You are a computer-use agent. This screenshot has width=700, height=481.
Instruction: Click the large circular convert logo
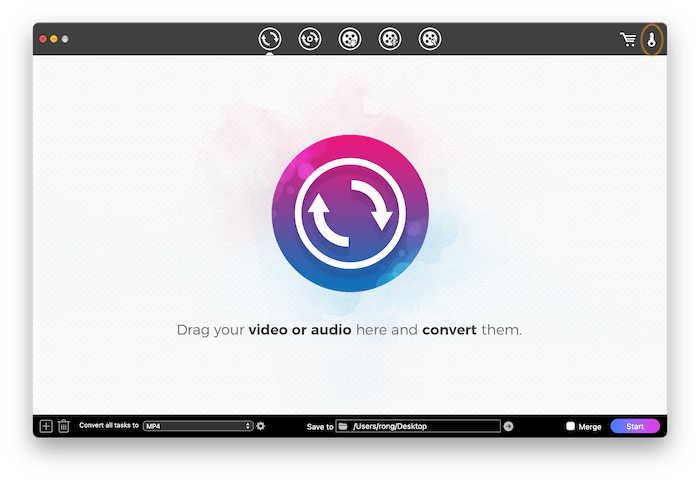point(350,211)
